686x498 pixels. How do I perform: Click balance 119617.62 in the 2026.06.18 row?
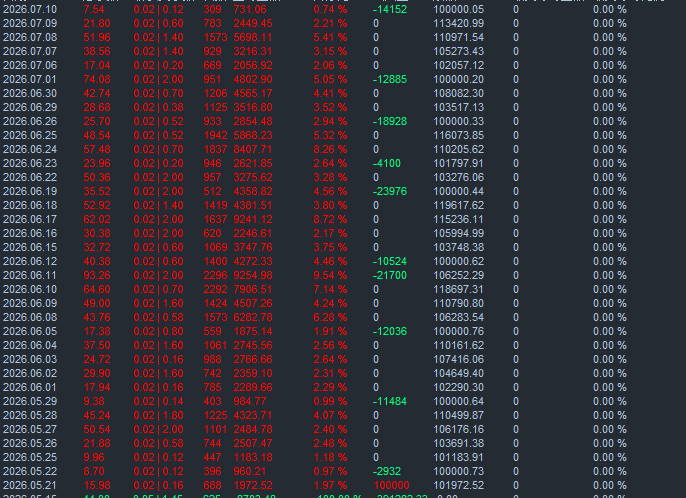point(458,205)
